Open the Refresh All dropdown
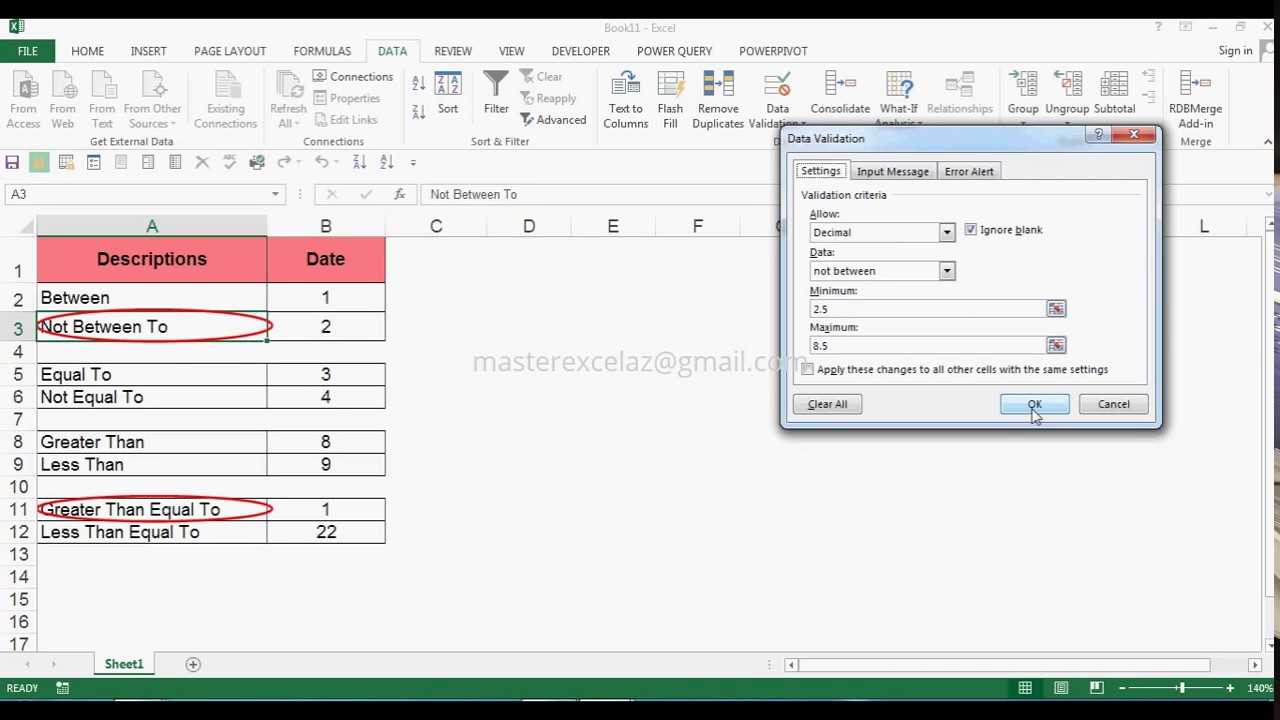Image resolution: width=1280 pixels, height=720 pixels. click(x=288, y=100)
